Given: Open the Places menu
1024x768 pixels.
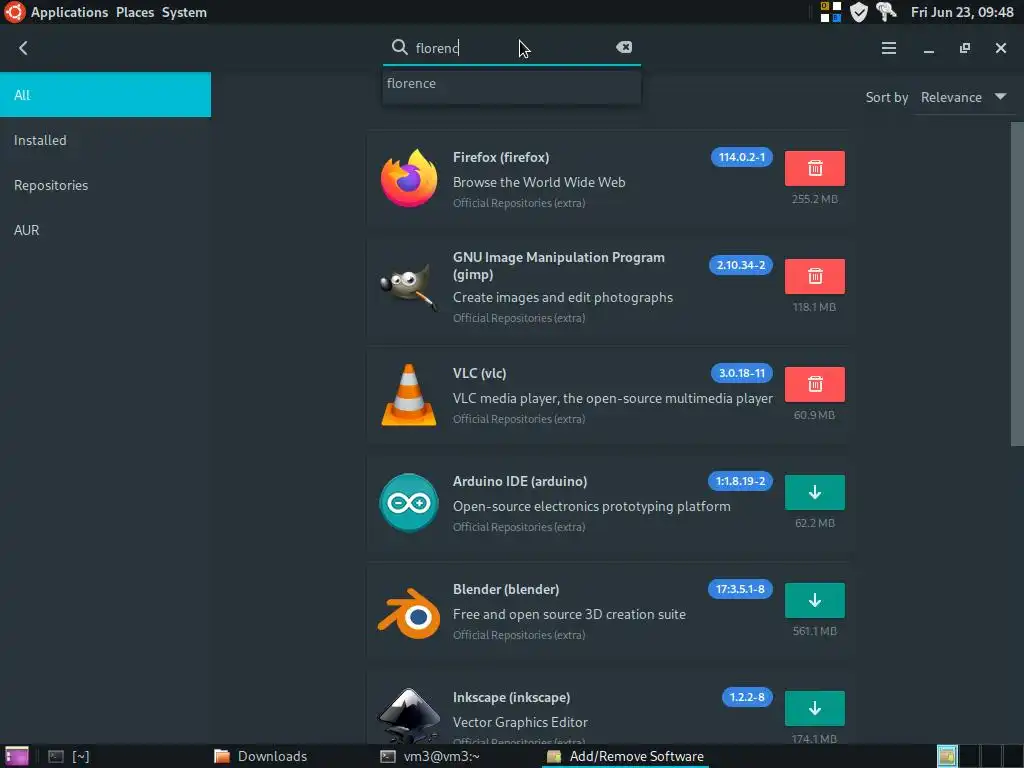Looking at the screenshot, I should pos(135,12).
